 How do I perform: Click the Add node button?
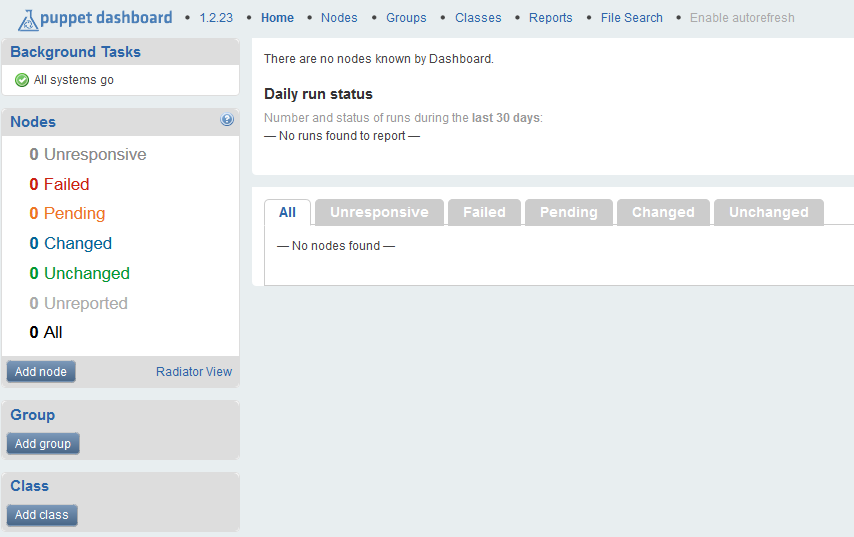41,371
